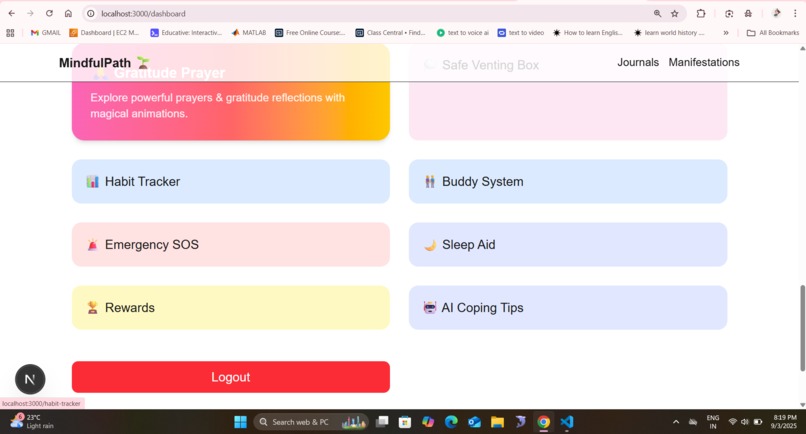The image size is (806, 434).
Task: Open the Habit Tracker card
Action: point(231,182)
